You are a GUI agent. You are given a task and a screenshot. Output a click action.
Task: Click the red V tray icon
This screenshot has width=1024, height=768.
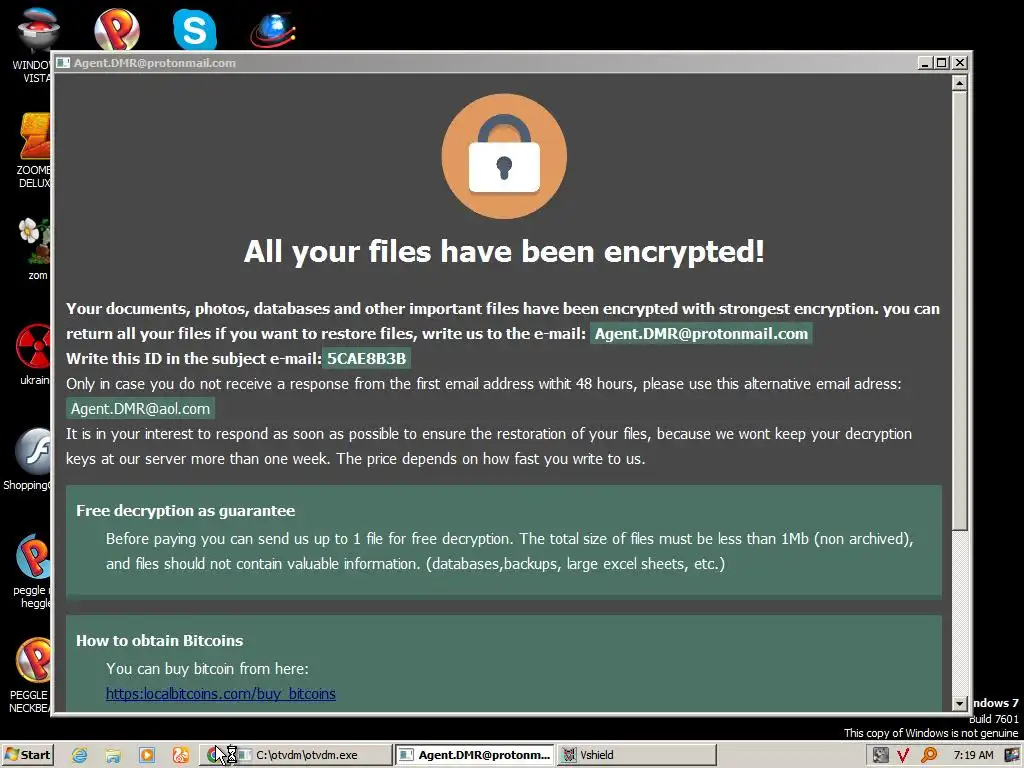[x=903, y=755]
